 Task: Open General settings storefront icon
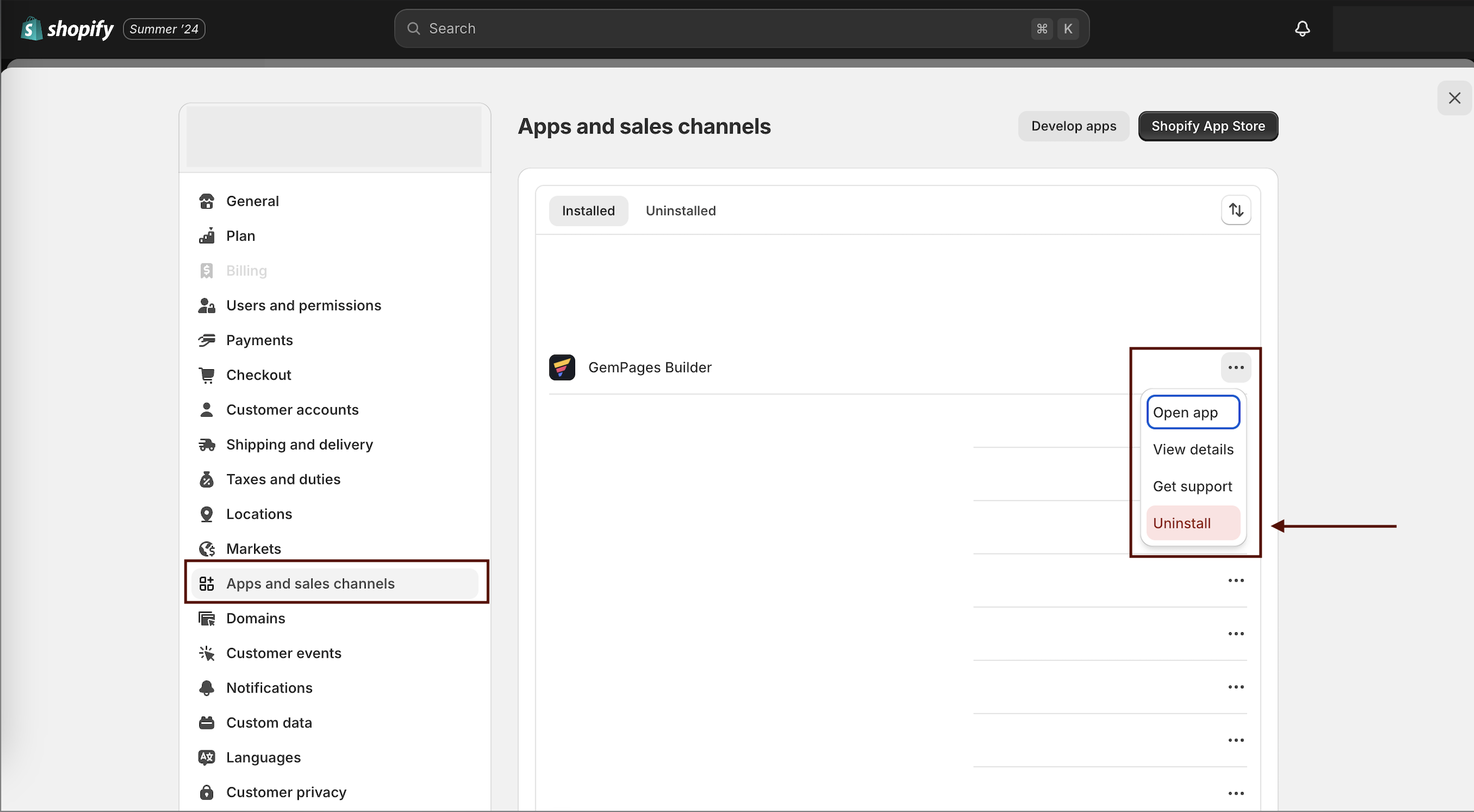206,201
